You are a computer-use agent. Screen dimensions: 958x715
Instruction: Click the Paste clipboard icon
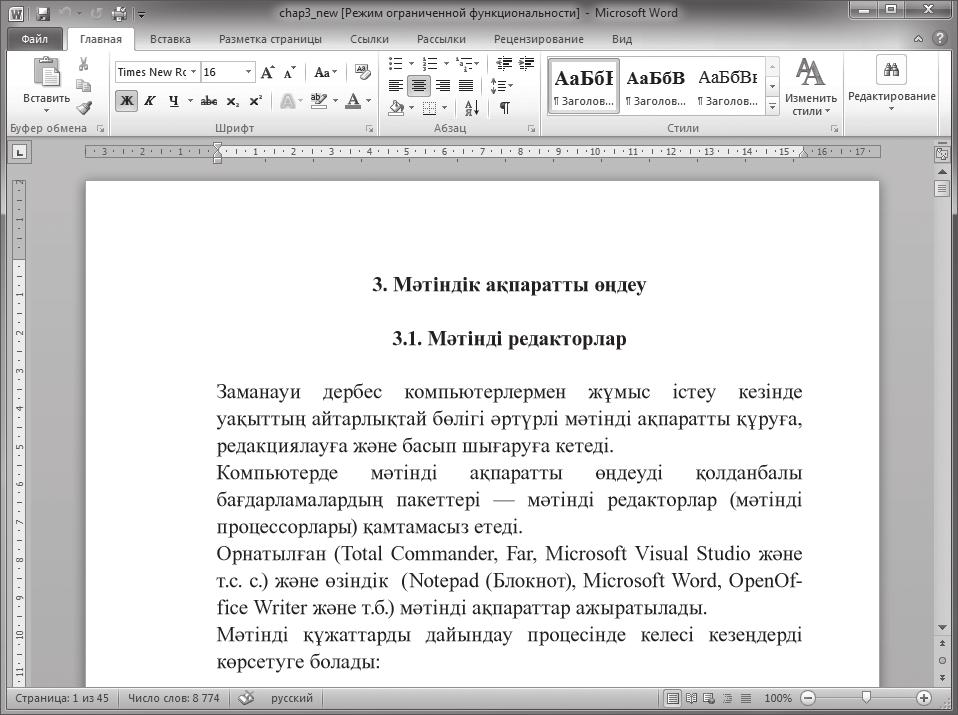point(46,72)
